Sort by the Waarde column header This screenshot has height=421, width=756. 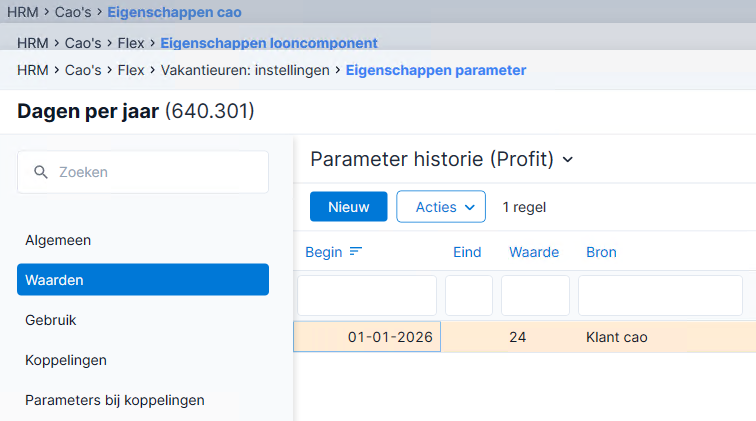click(x=534, y=252)
